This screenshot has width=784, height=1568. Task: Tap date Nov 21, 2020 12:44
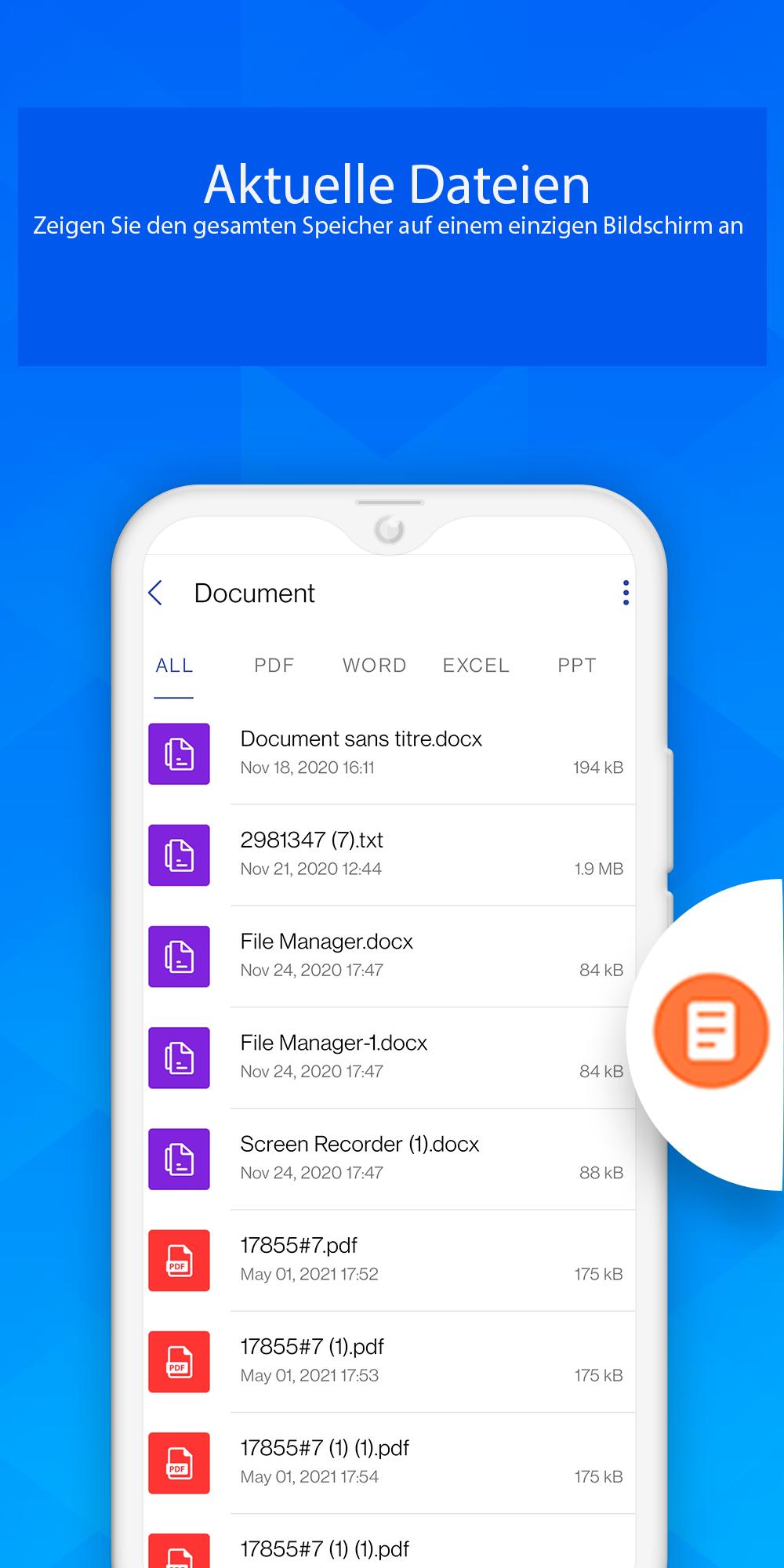pyautogui.click(x=311, y=869)
